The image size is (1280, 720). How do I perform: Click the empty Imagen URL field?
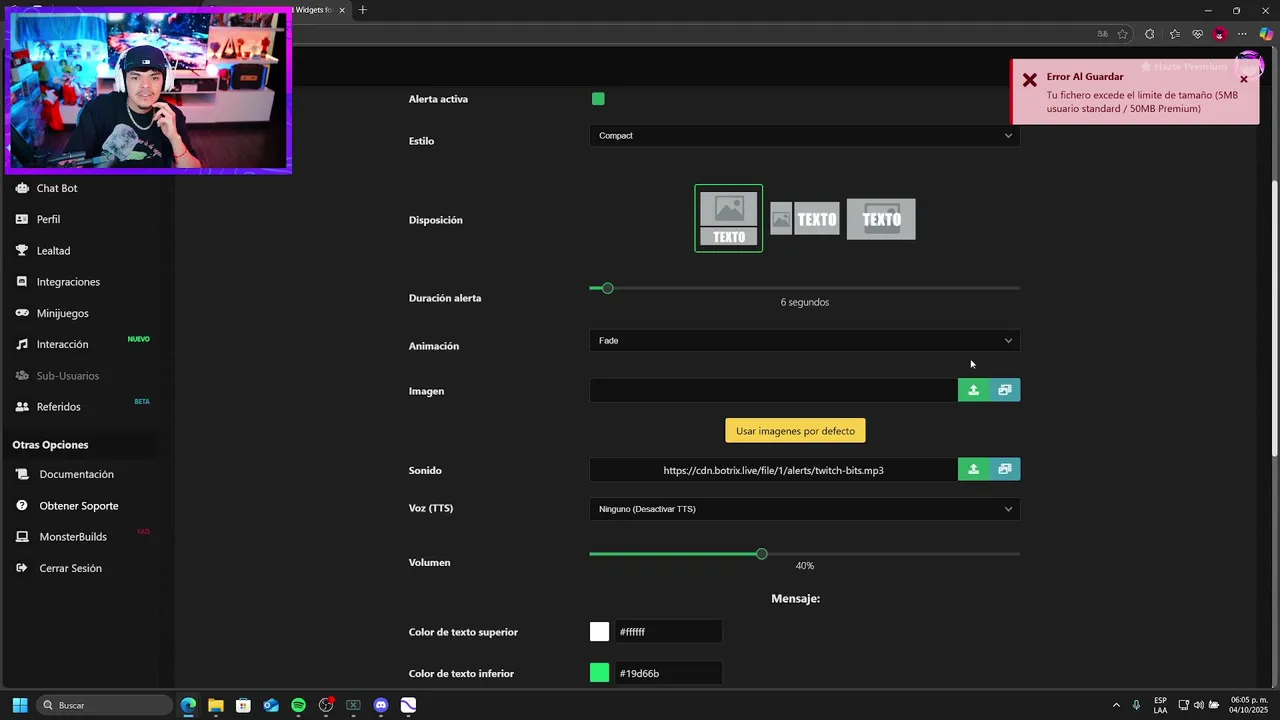coord(773,390)
